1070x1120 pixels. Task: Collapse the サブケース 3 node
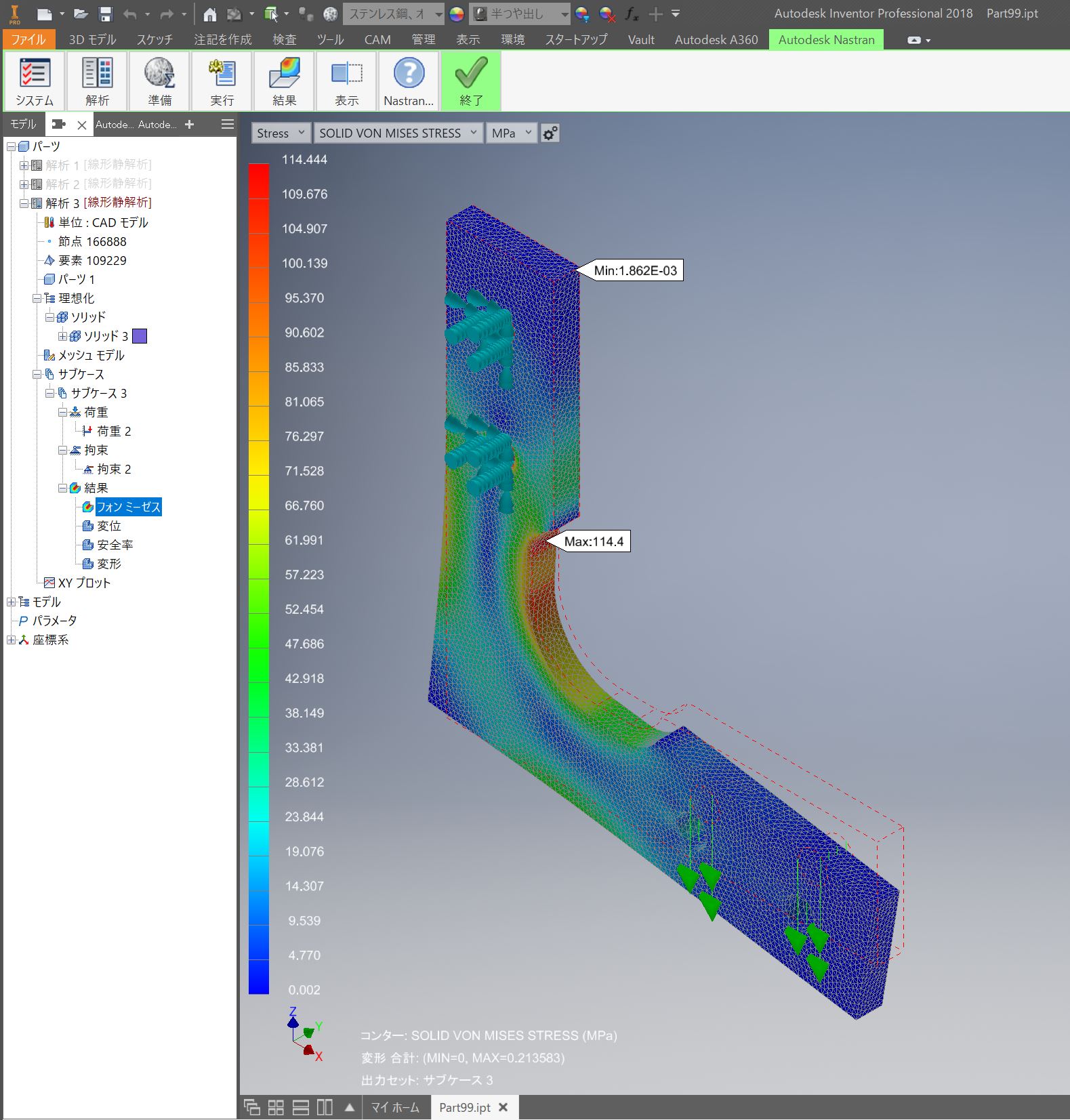click(x=49, y=393)
